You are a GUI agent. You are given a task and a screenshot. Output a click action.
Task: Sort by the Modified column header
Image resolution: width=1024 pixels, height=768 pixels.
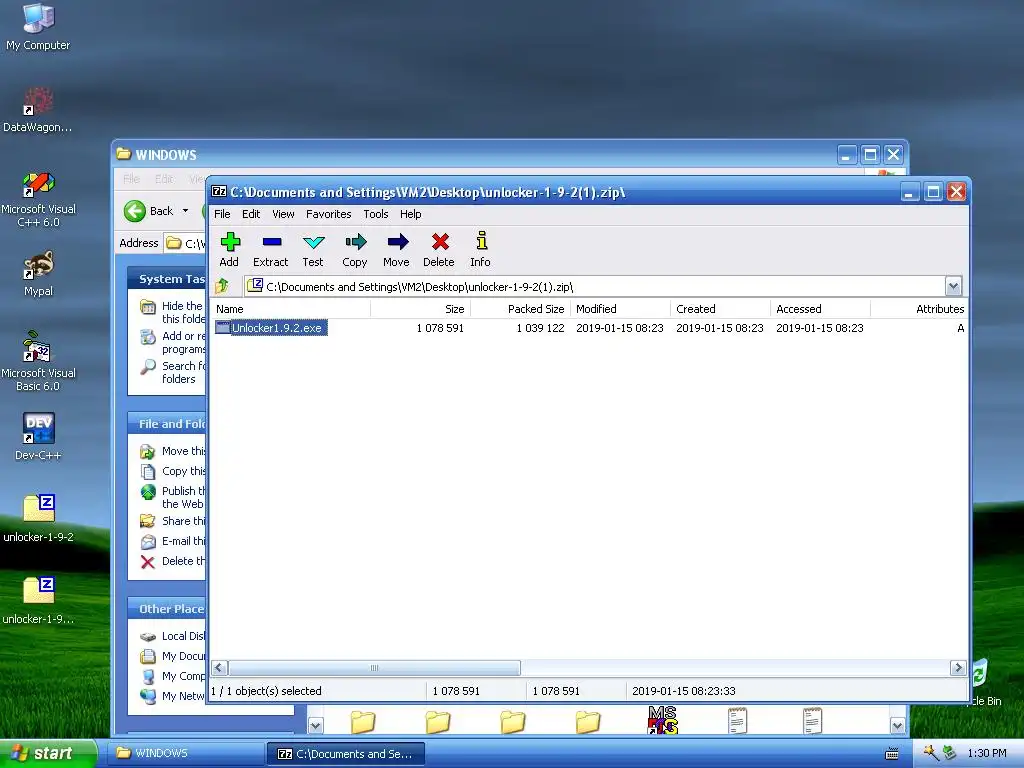tap(620, 309)
